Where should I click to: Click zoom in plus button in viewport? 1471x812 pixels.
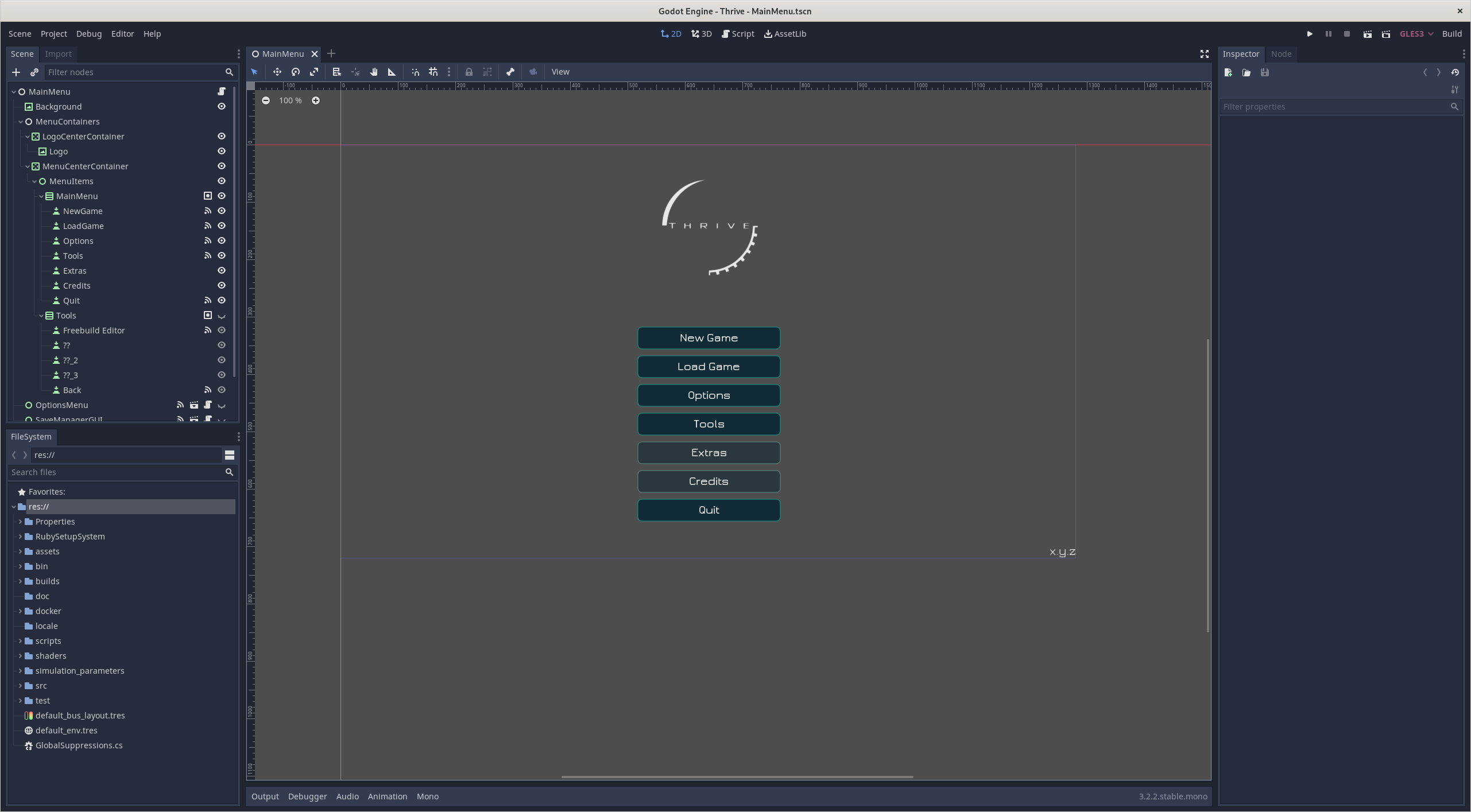(x=316, y=100)
